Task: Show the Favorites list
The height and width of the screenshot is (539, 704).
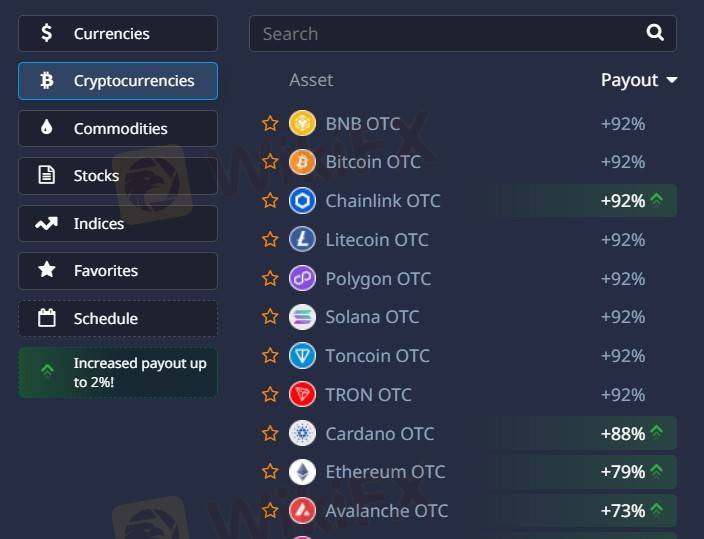Action: pos(118,271)
